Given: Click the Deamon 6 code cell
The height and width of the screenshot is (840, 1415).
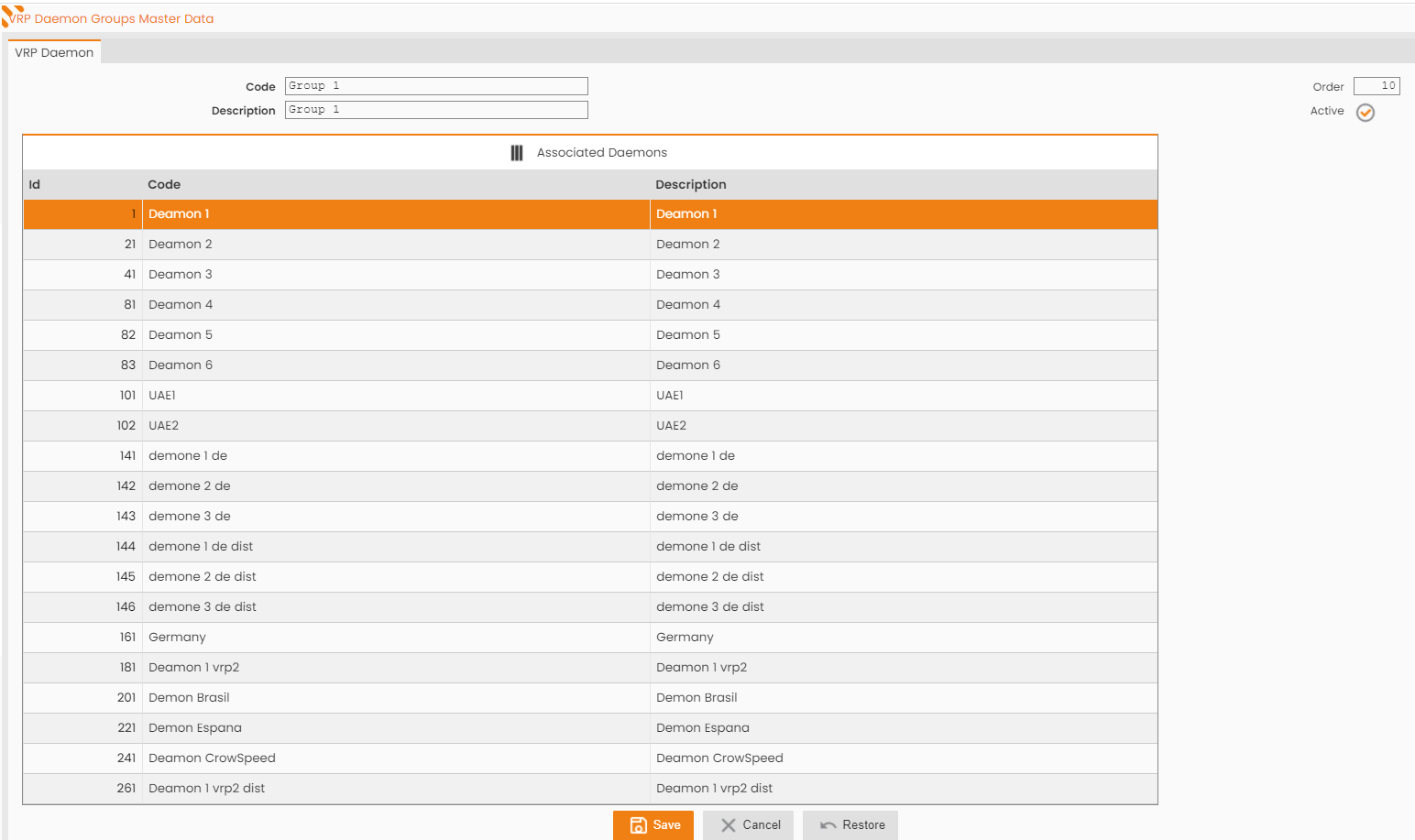Looking at the screenshot, I should coord(396,365).
